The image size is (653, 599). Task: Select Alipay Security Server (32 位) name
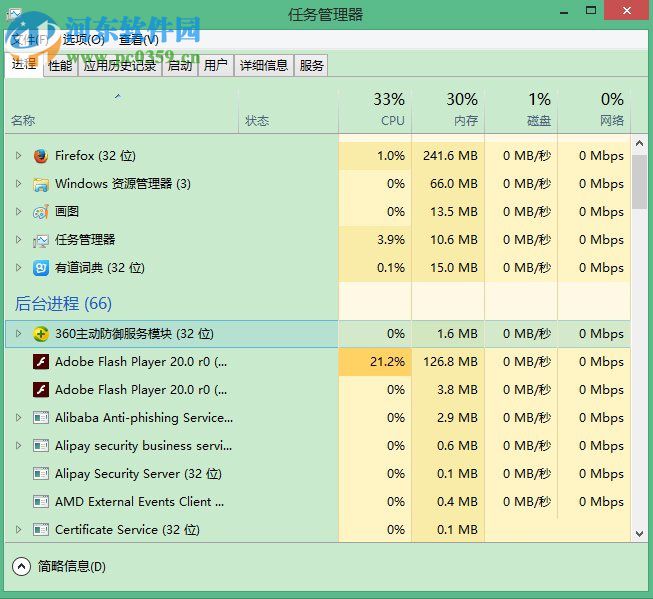point(138,474)
